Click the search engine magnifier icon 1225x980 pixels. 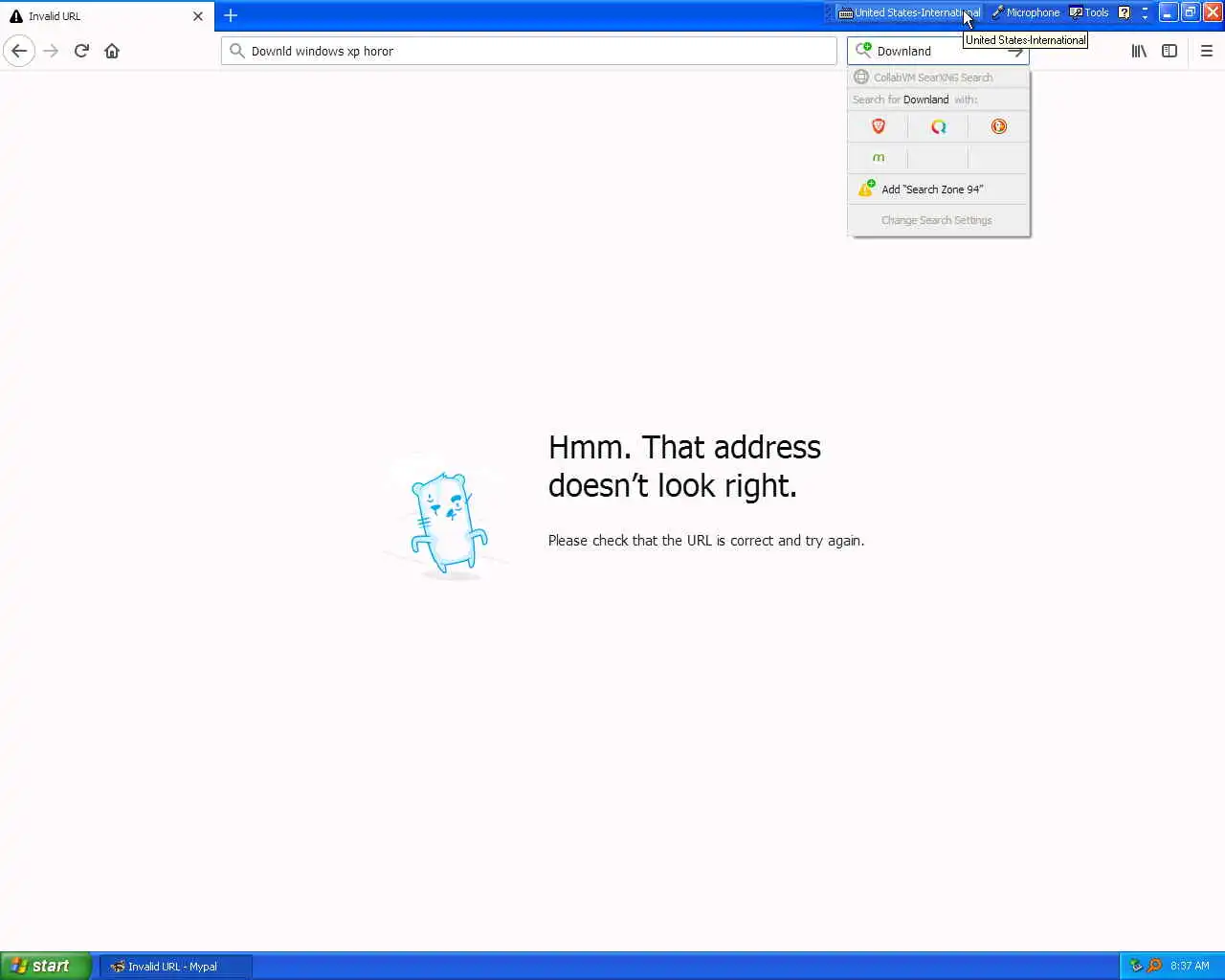(x=863, y=50)
